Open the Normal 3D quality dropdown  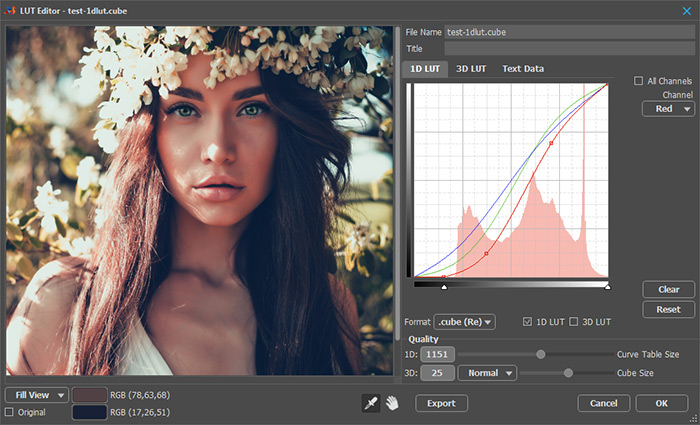point(488,373)
